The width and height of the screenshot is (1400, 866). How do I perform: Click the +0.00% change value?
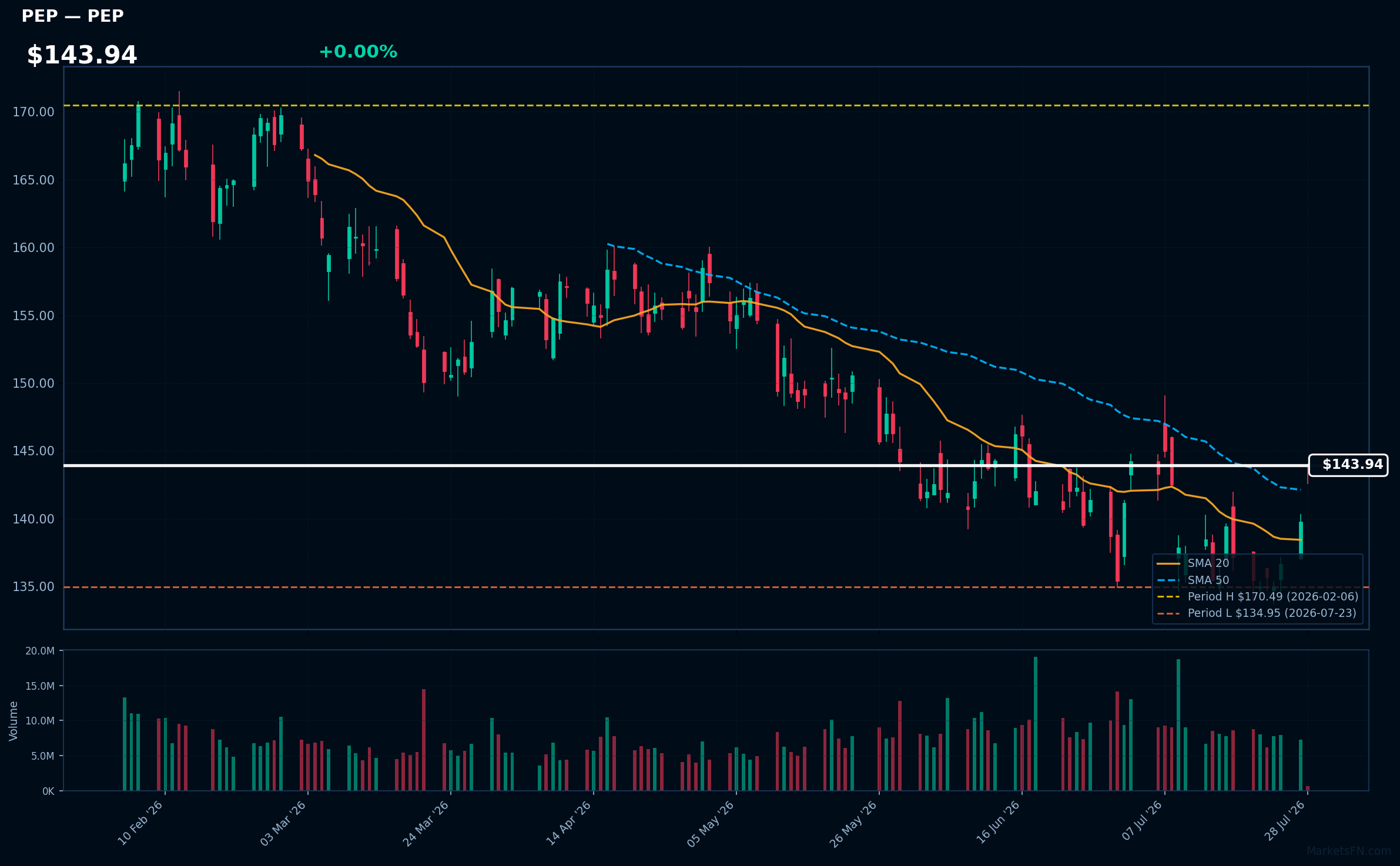[358, 52]
